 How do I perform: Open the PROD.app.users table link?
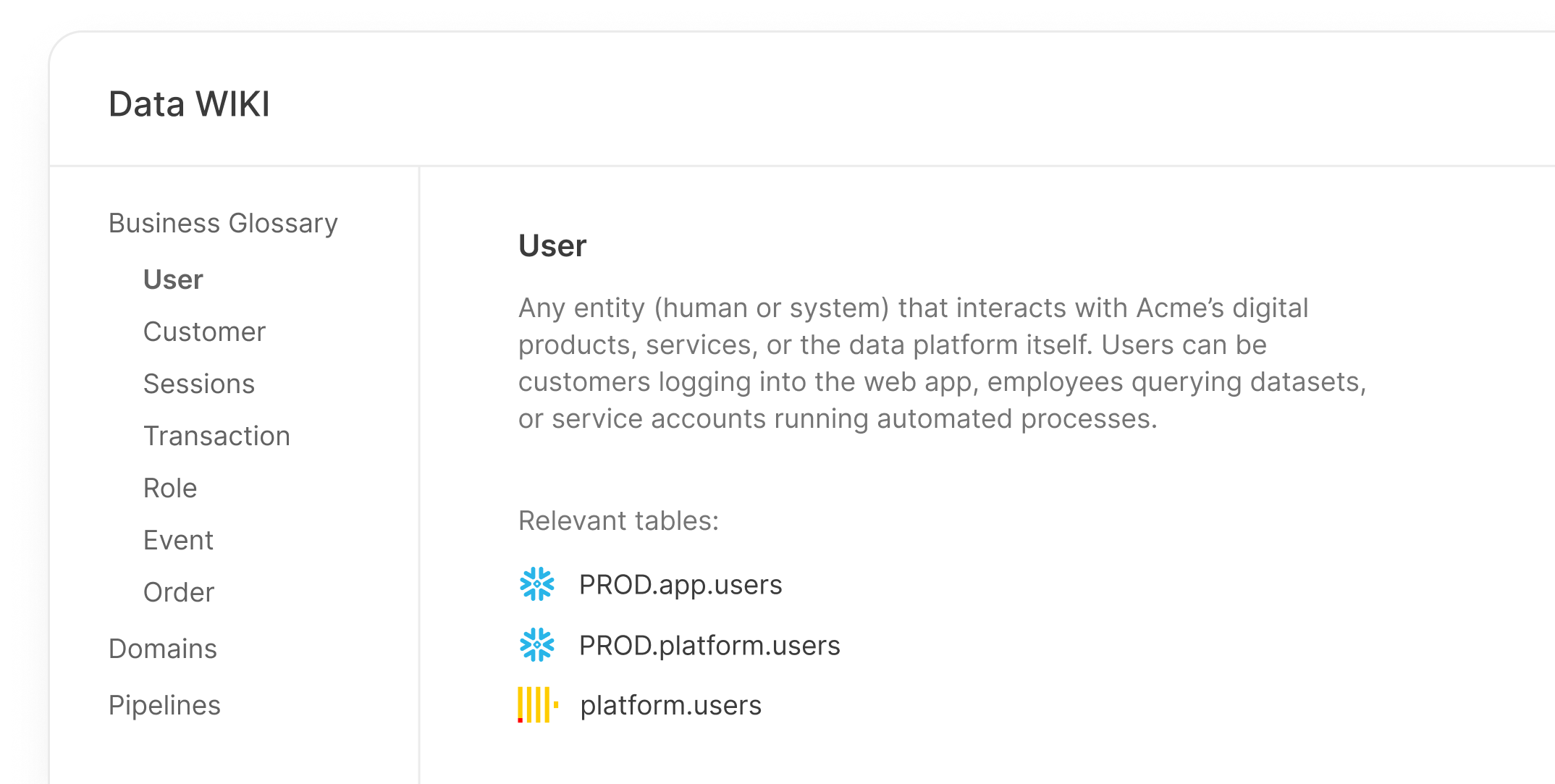[680, 585]
